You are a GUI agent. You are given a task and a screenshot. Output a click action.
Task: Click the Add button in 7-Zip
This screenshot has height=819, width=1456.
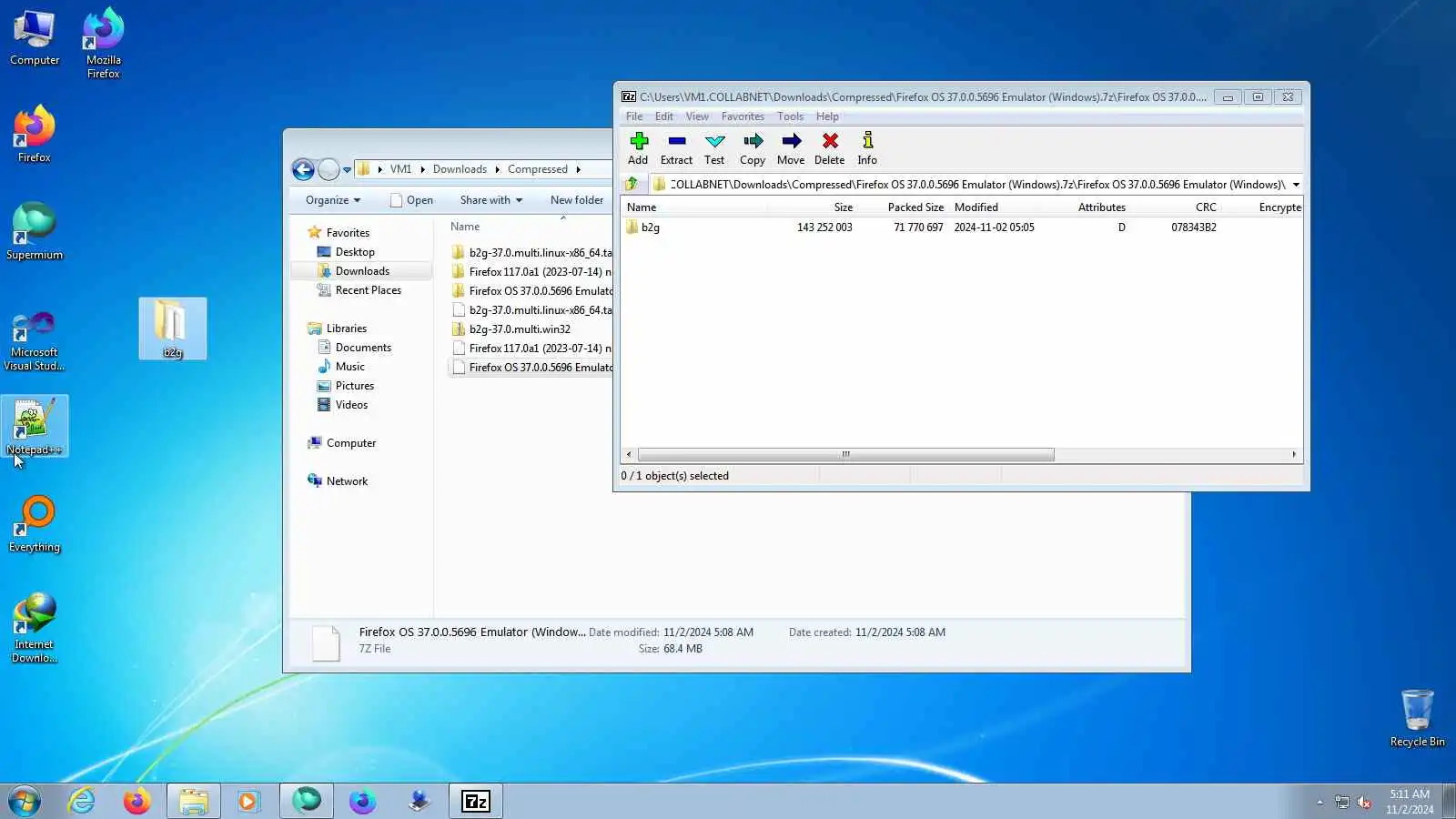point(638,148)
